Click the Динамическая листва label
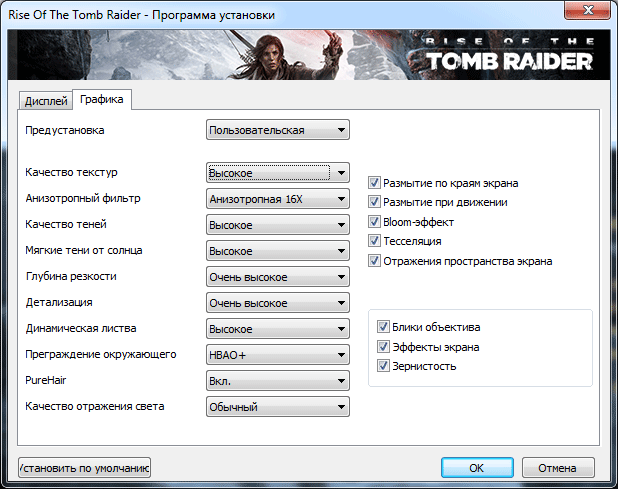 coord(81,328)
